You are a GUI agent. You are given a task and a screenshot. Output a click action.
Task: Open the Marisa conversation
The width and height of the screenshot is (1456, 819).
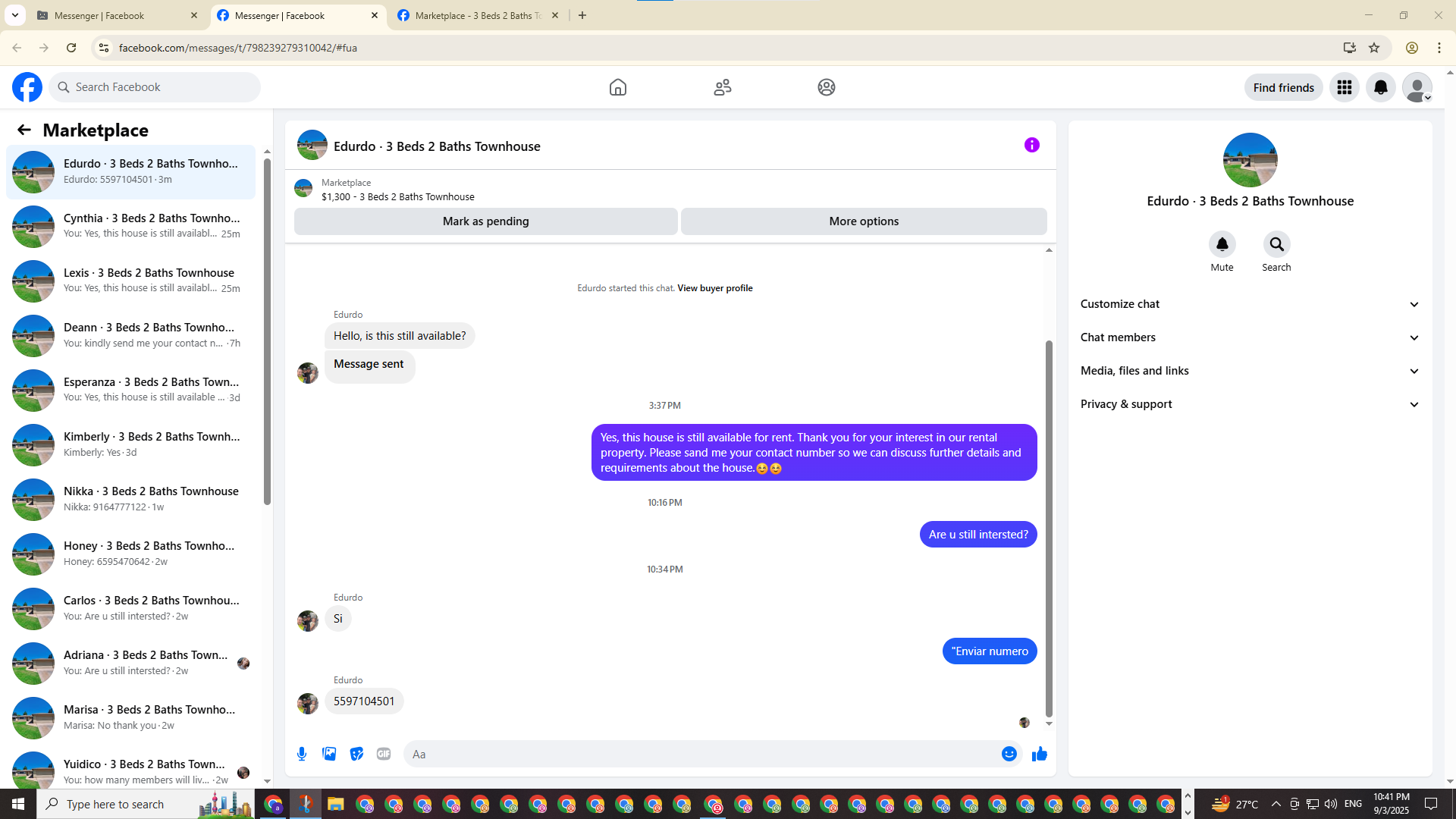(131, 717)
